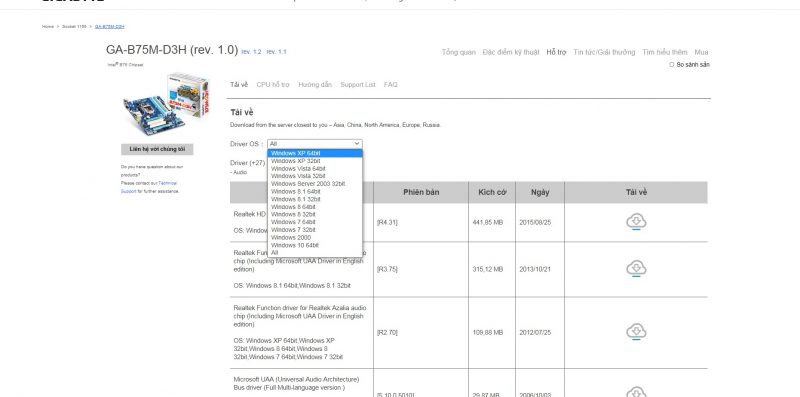
Task: Go to Home in the breadcrumb
Action: pos(47,27)
